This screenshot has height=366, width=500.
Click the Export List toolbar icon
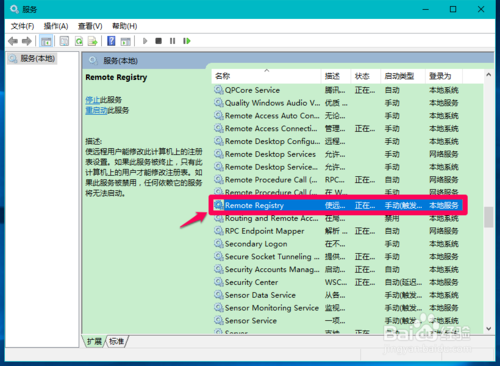tap(92, 41)
